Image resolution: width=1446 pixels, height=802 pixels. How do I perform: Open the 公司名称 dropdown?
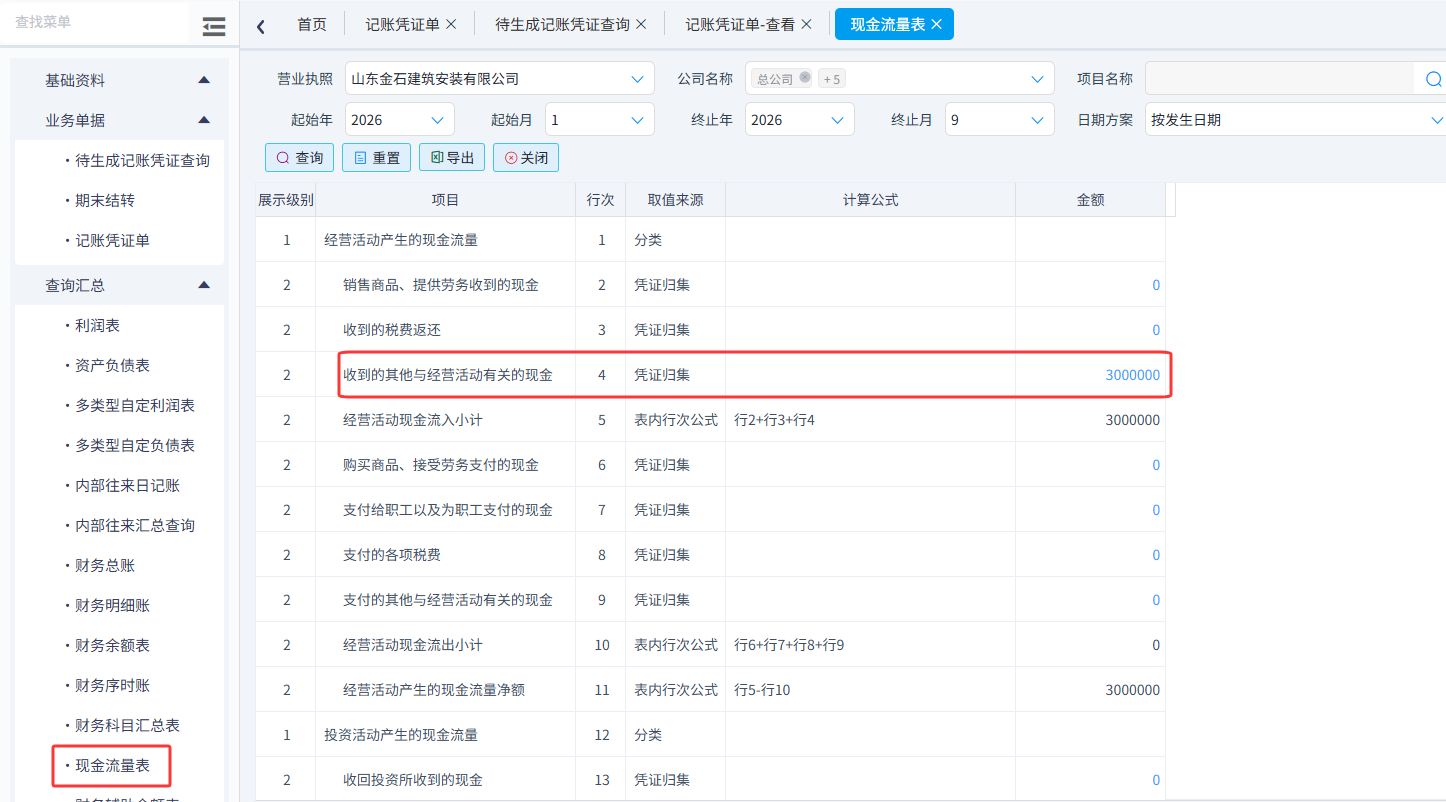click(1037, 79)
